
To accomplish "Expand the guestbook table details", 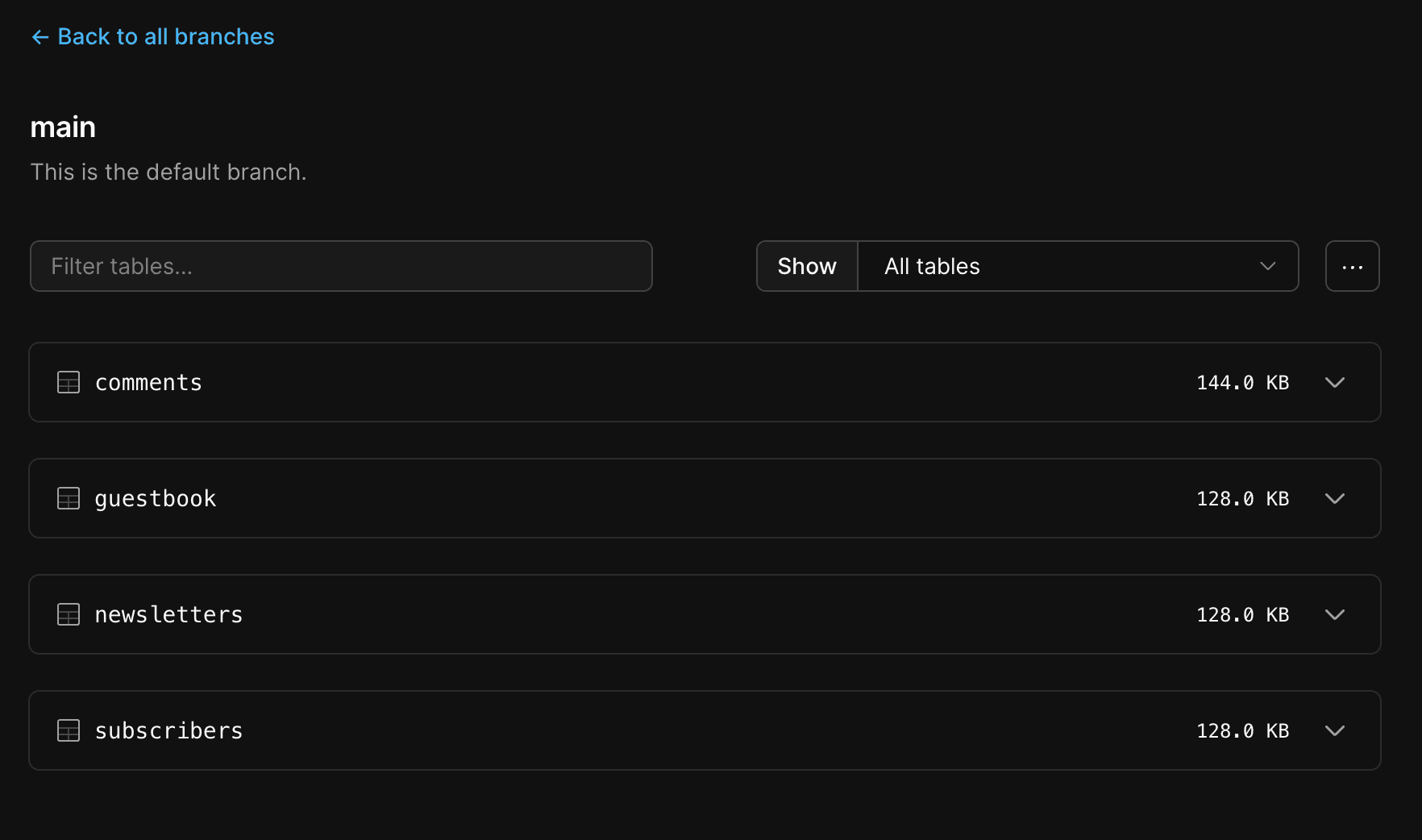I will [1335, 498].
